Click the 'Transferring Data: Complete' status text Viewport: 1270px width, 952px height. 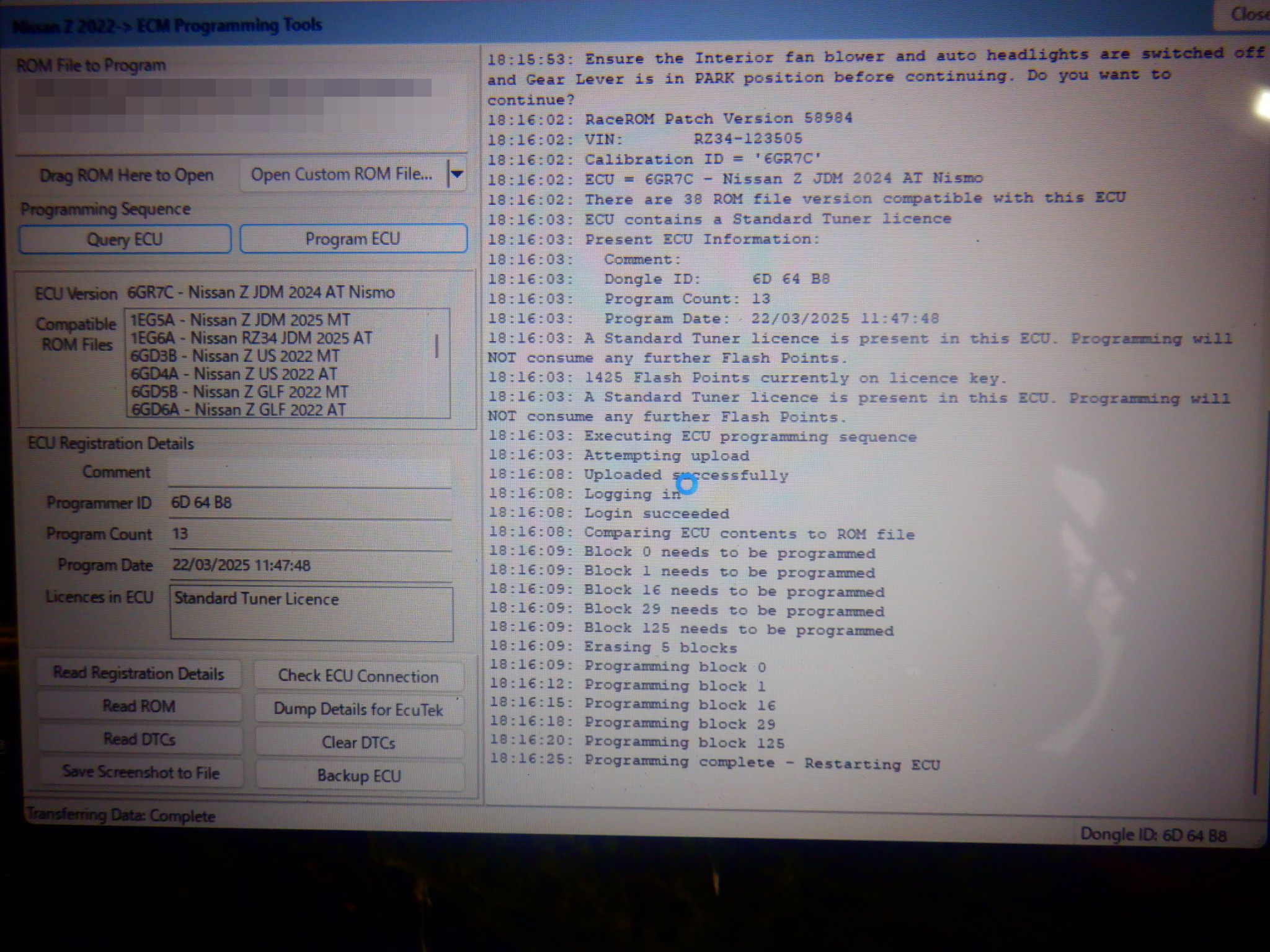121,815
